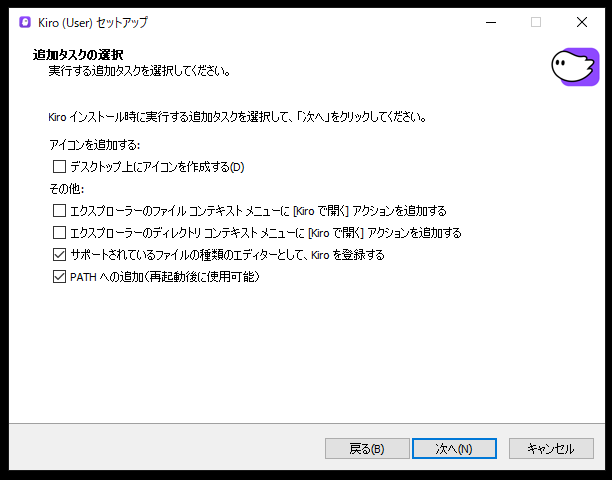612x480 pixels.
Task: Click the greyed-out maximize window button
Action: pyautogui.click(x=535, y=22)
